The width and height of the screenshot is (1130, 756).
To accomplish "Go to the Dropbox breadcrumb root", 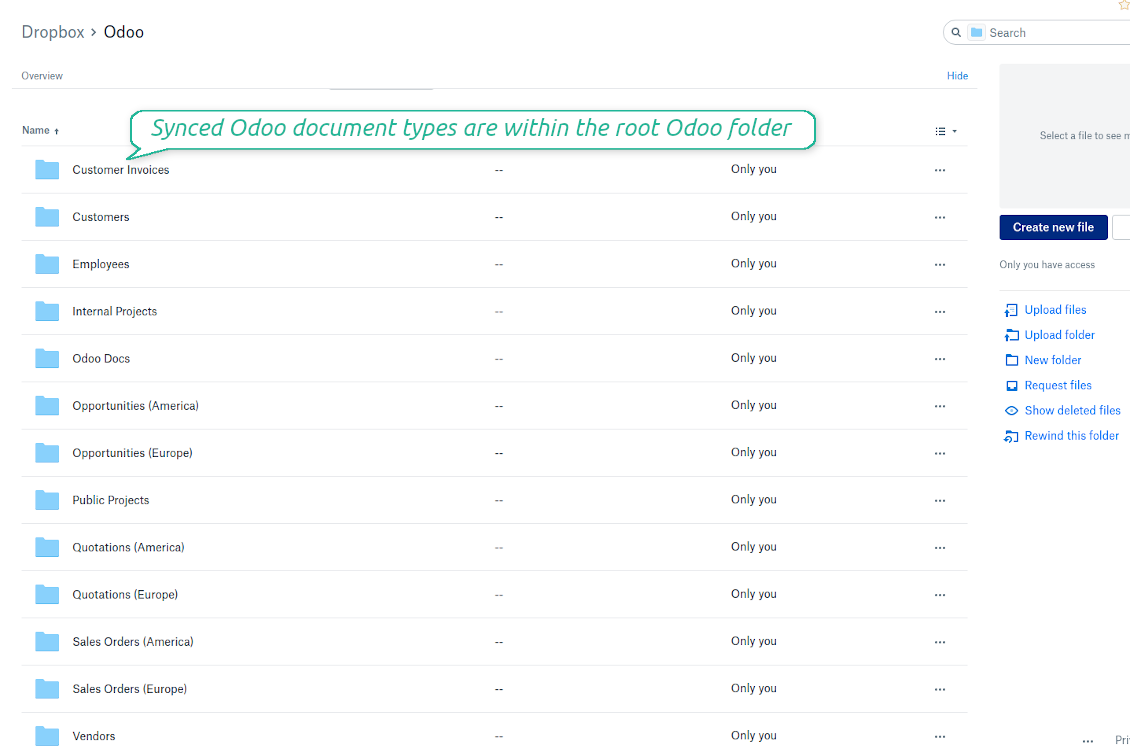I will point(53,32).
